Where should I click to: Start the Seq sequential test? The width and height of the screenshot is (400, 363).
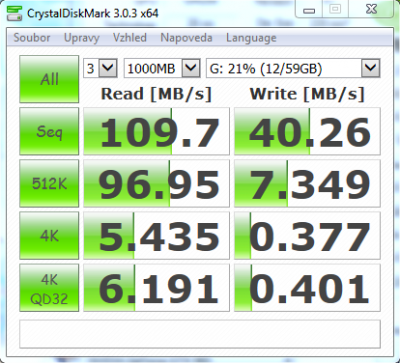click(x=49, y=131)
